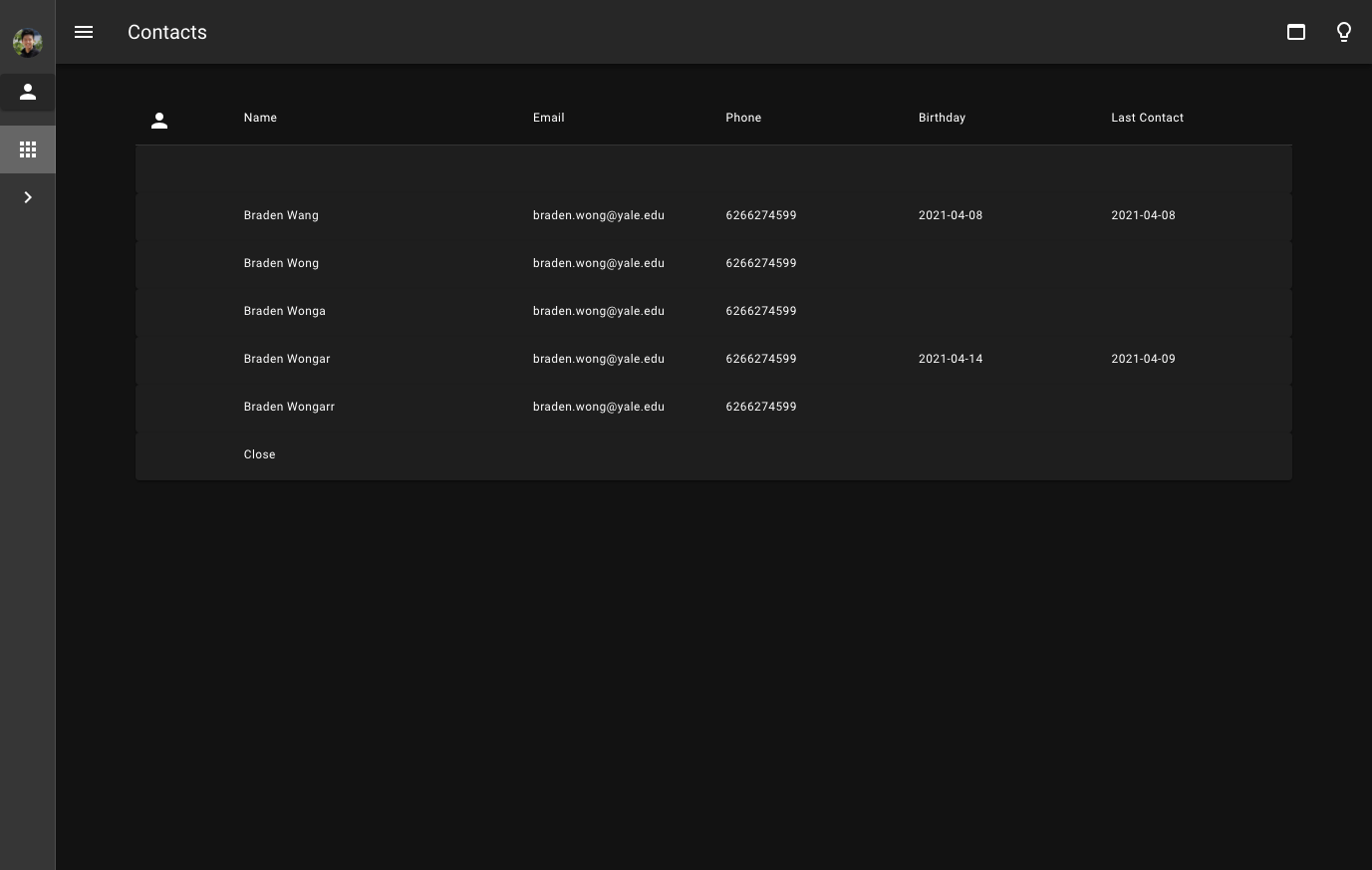
Task: Select the apps grid icon in sidebar
Action: click(28, 149)
